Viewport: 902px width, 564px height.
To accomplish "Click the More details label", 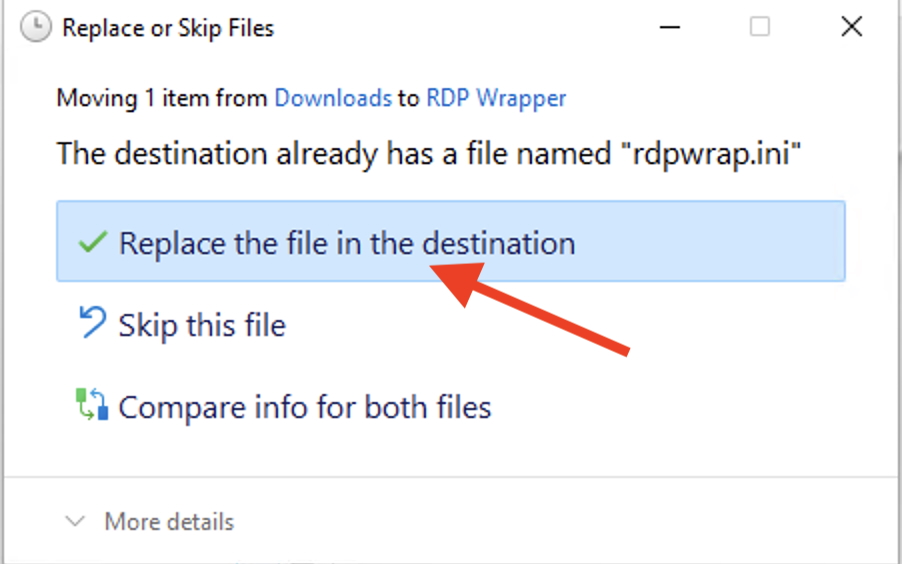I will (169, 522).
